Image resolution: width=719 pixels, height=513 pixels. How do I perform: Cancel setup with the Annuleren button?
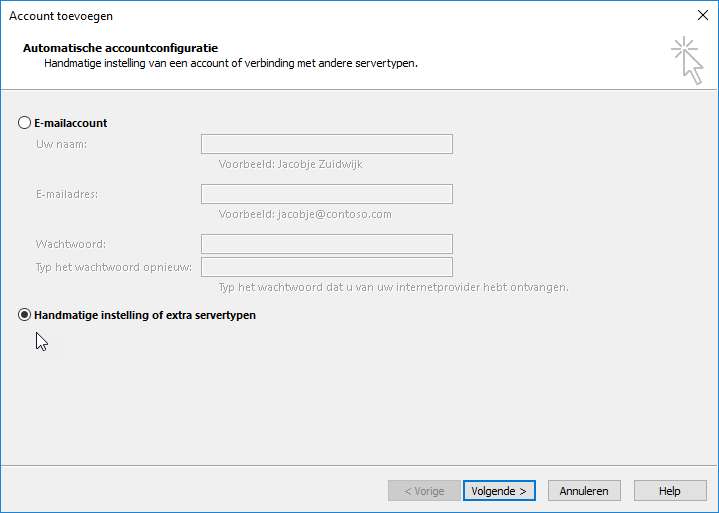click(584, 491)
